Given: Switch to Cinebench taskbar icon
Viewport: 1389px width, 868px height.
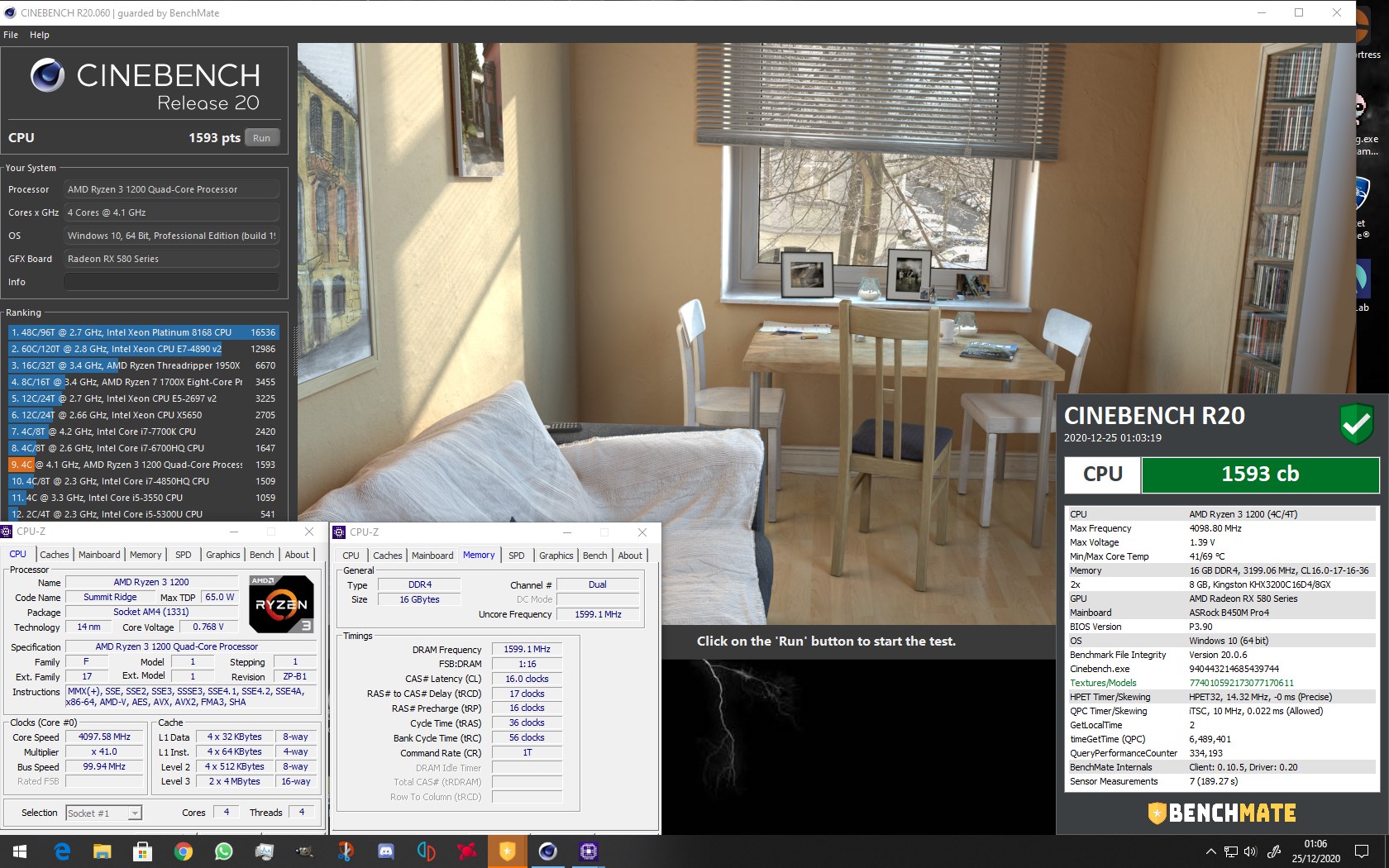Looking at the screenshot, I should [547, 851].
